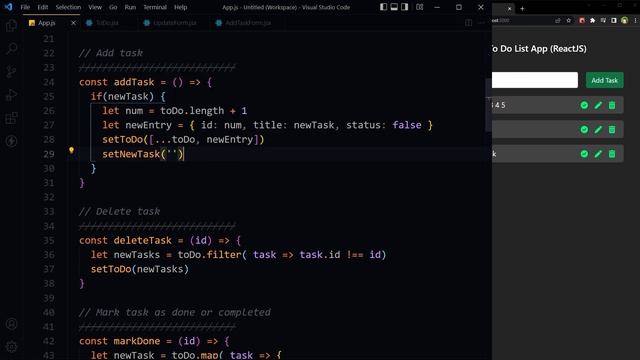Image resolution: width=640 pixels, height=360 pixels.
Task: Toggle VS Code primary side bar
Action: (383, 7)
